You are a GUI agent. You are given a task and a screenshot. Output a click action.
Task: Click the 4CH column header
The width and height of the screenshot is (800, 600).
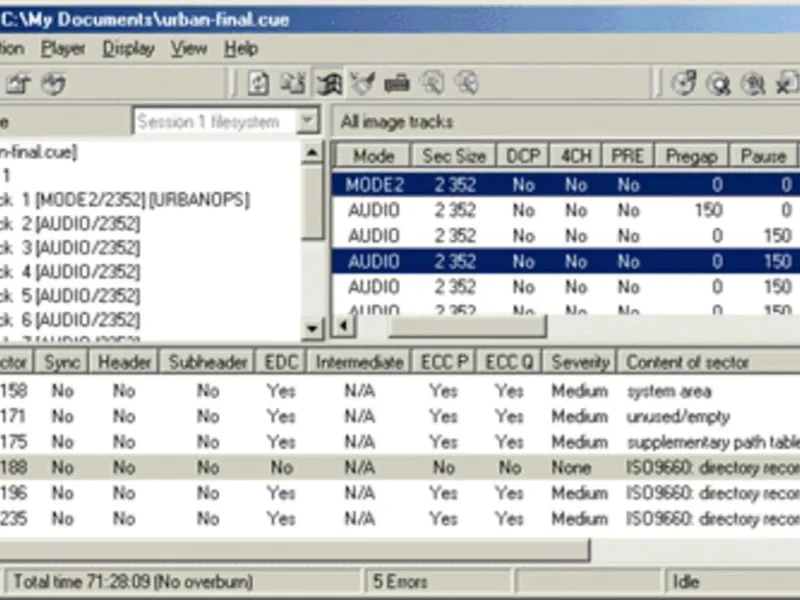pyautogui.click(x=576, y=156)
